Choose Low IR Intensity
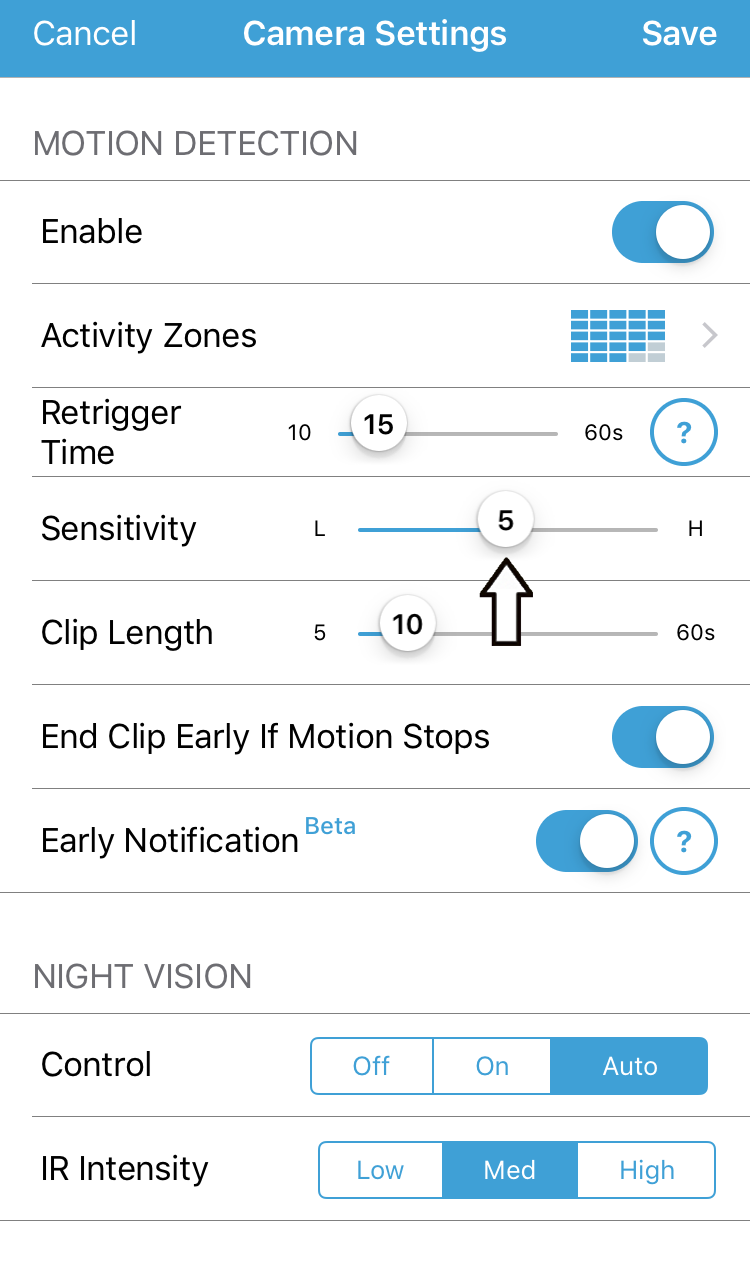The width and height of the screenshot is (750, 1283). pos(380,1170)
